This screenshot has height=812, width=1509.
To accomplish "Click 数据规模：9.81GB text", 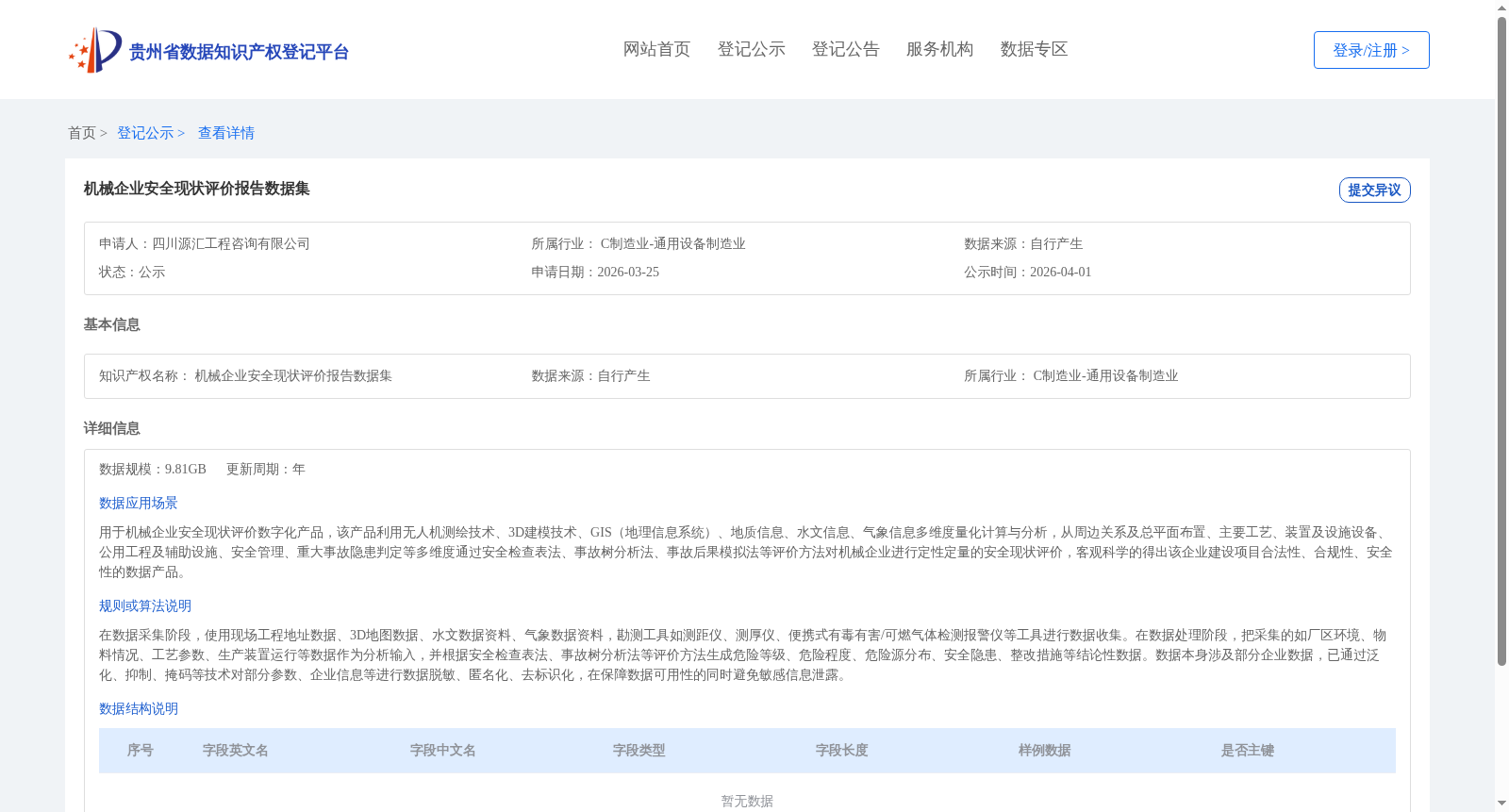I will (x=153, y=469).
